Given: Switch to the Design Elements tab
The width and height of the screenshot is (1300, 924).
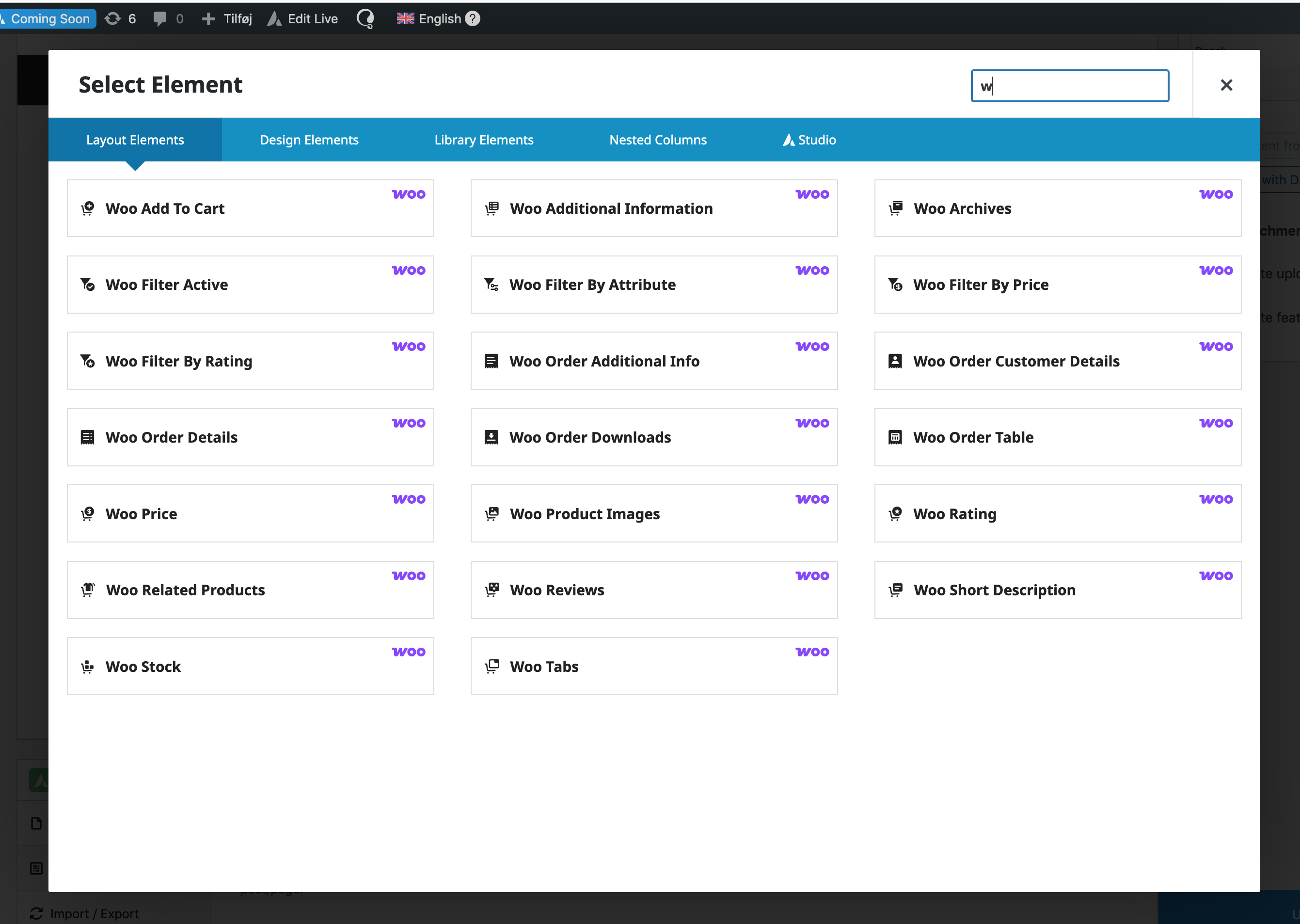Looking at the screenshot, I should [x=309, y=140].
